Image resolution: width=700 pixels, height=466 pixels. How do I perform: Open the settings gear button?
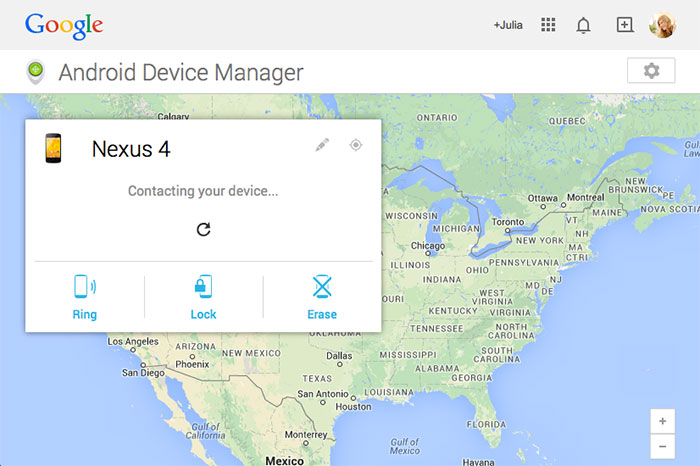point(651,71)
